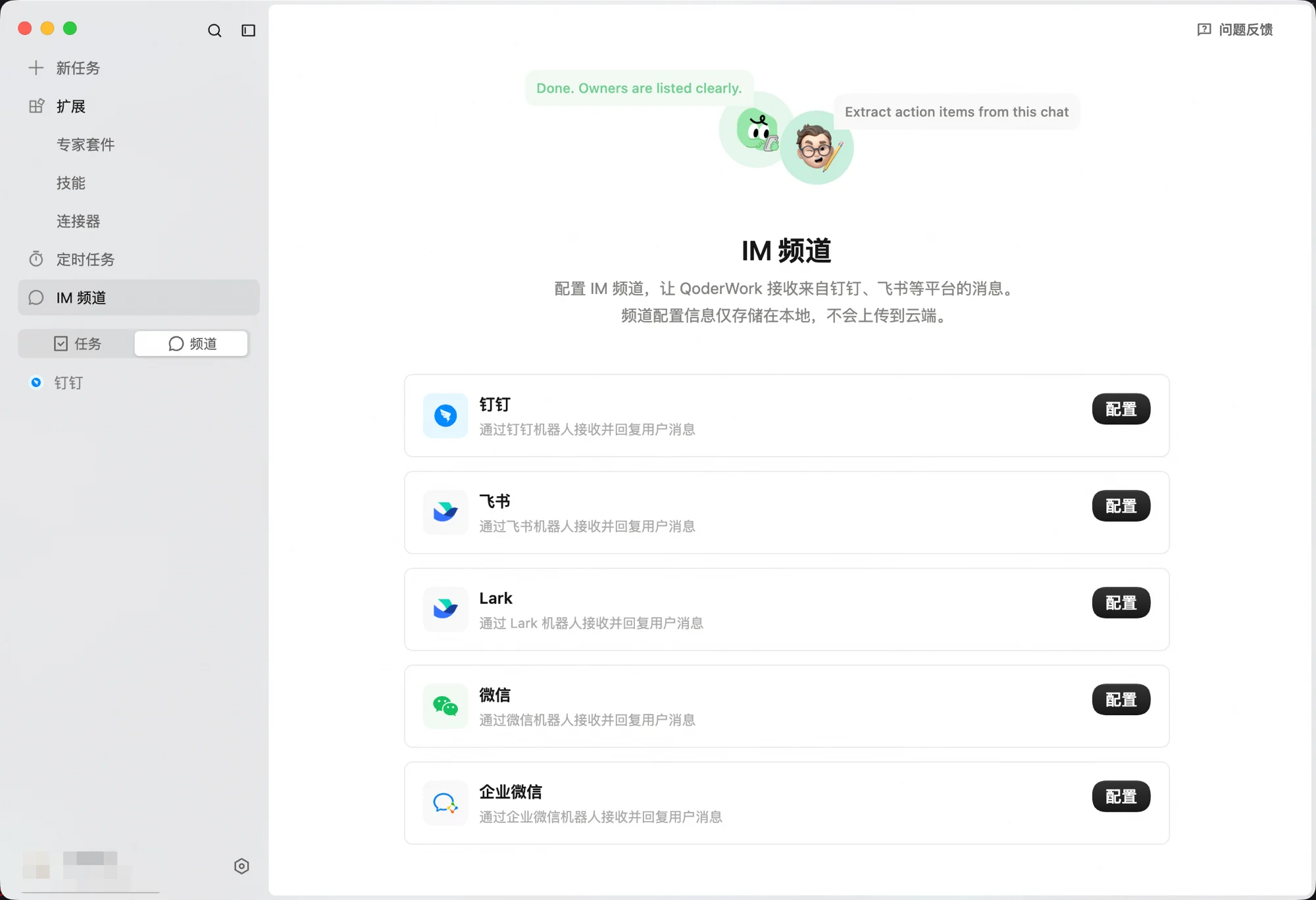This screenshot has height=900, width=1316.
Task: Click the feedback icon beside 问题反馈
Action: click(x=1204, y=30)
